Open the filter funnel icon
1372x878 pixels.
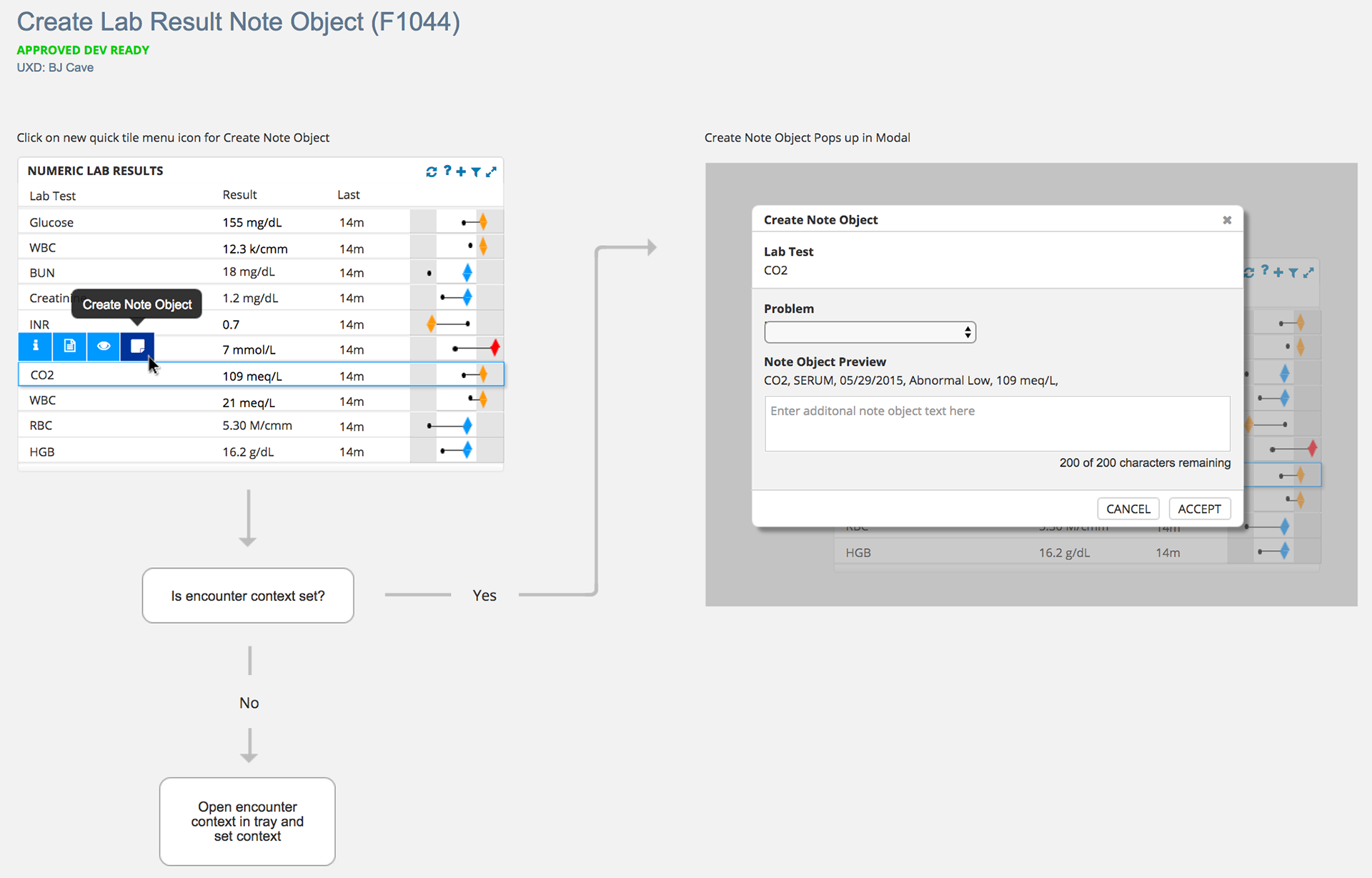coord(476,171)
